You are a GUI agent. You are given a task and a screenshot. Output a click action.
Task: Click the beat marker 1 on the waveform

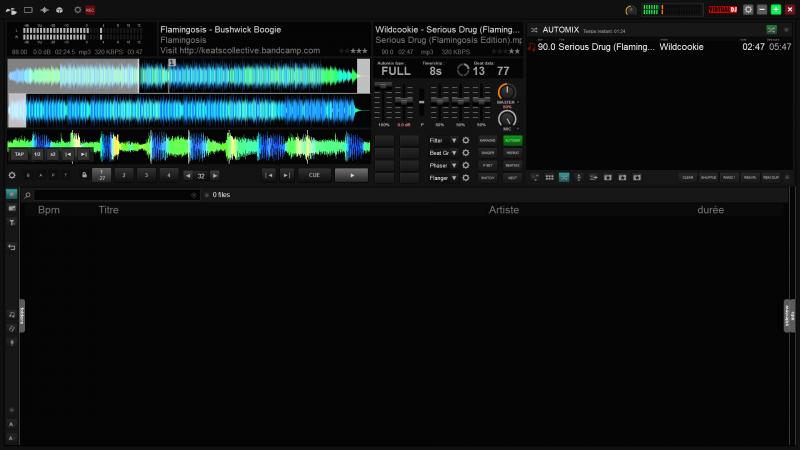pos(172,63)
